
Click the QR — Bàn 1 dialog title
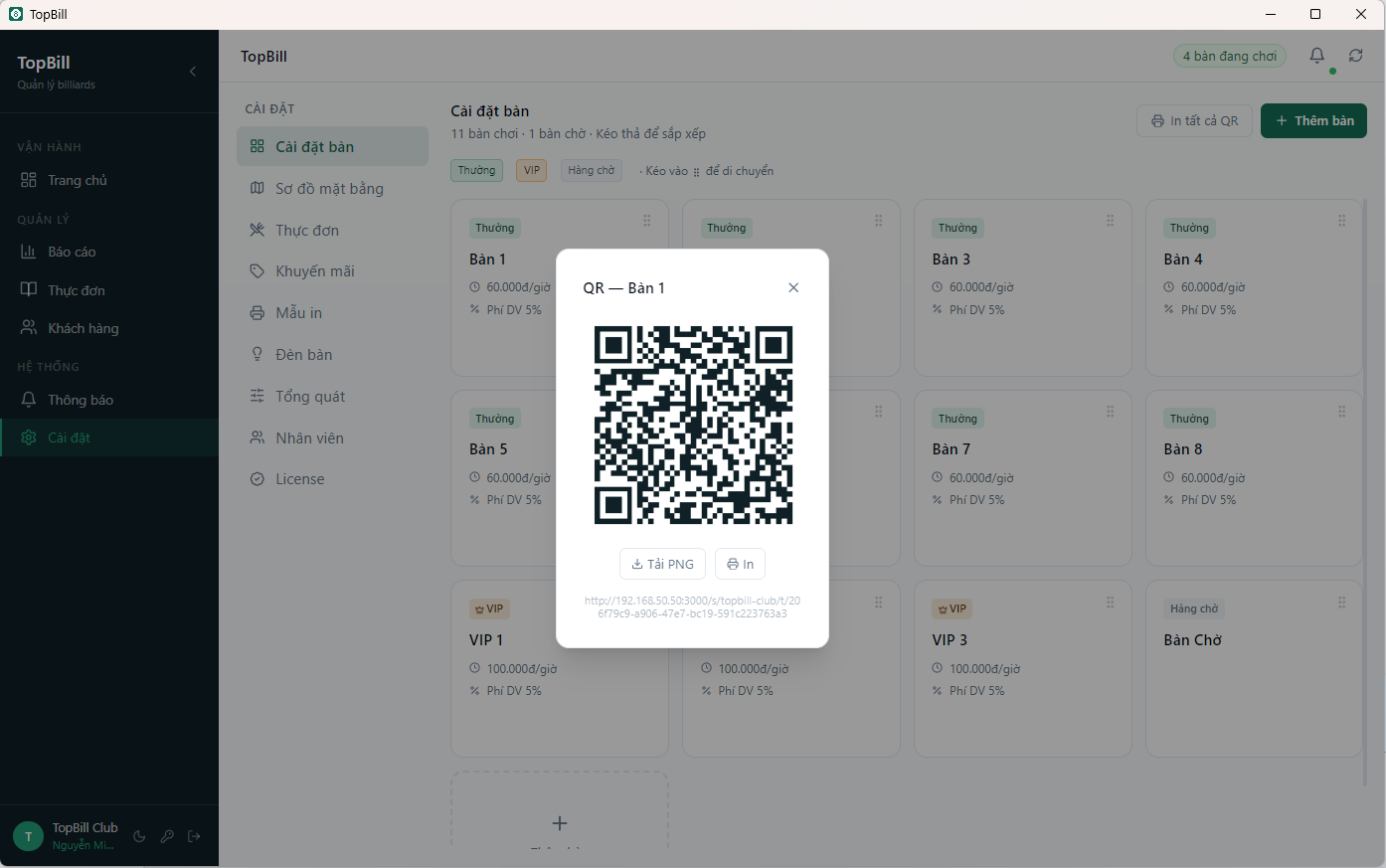coord(623,288)
